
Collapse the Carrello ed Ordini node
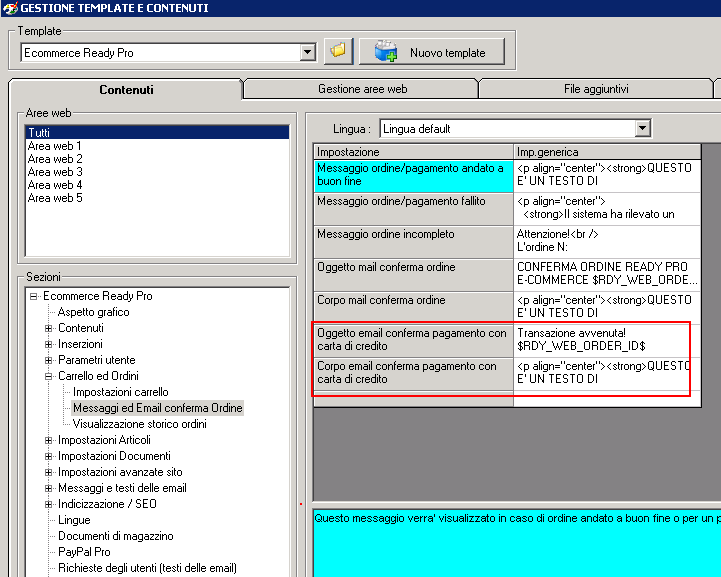tap(49, 376)
